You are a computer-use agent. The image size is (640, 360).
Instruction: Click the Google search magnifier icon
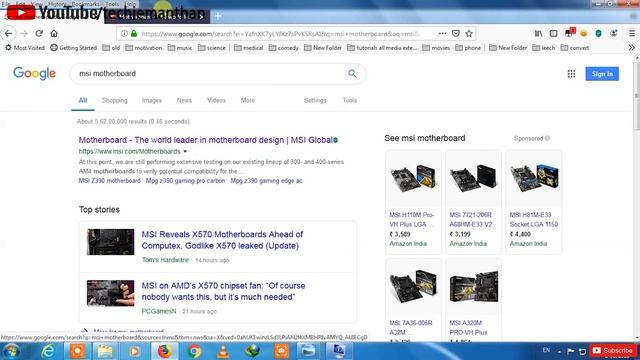tap(352, 73)
